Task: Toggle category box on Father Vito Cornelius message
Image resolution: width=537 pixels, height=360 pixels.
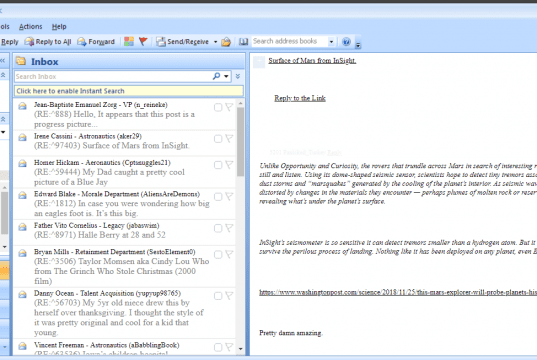Action: click(218, 228)
